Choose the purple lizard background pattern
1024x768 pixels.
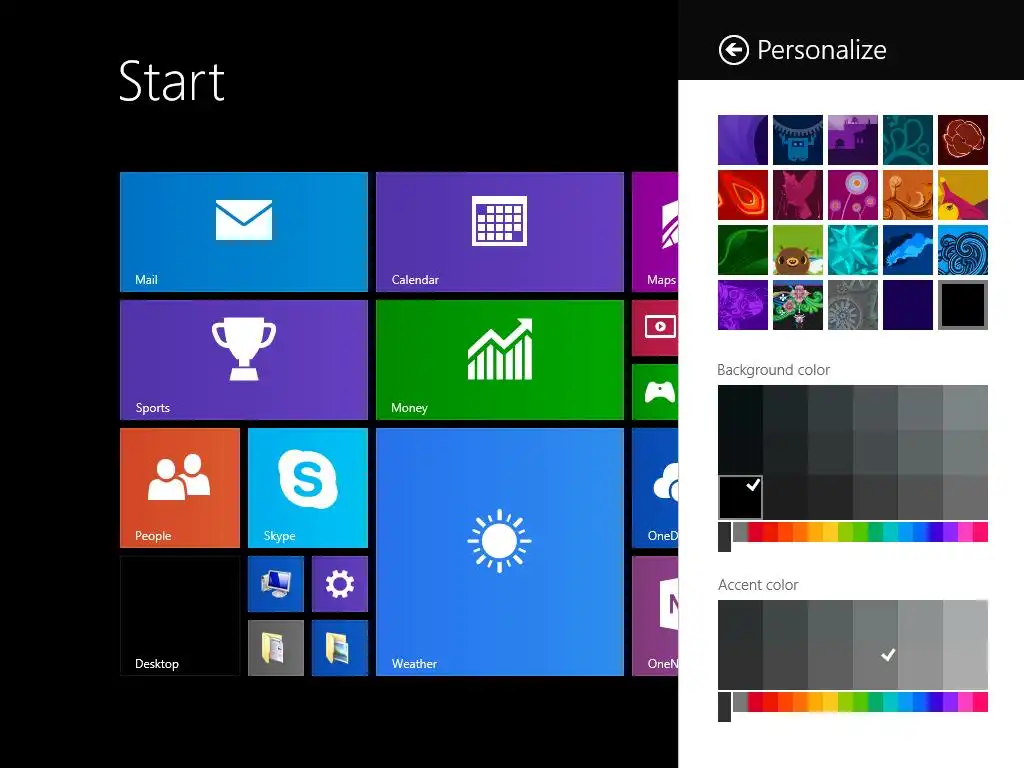(x=743, y=305)
